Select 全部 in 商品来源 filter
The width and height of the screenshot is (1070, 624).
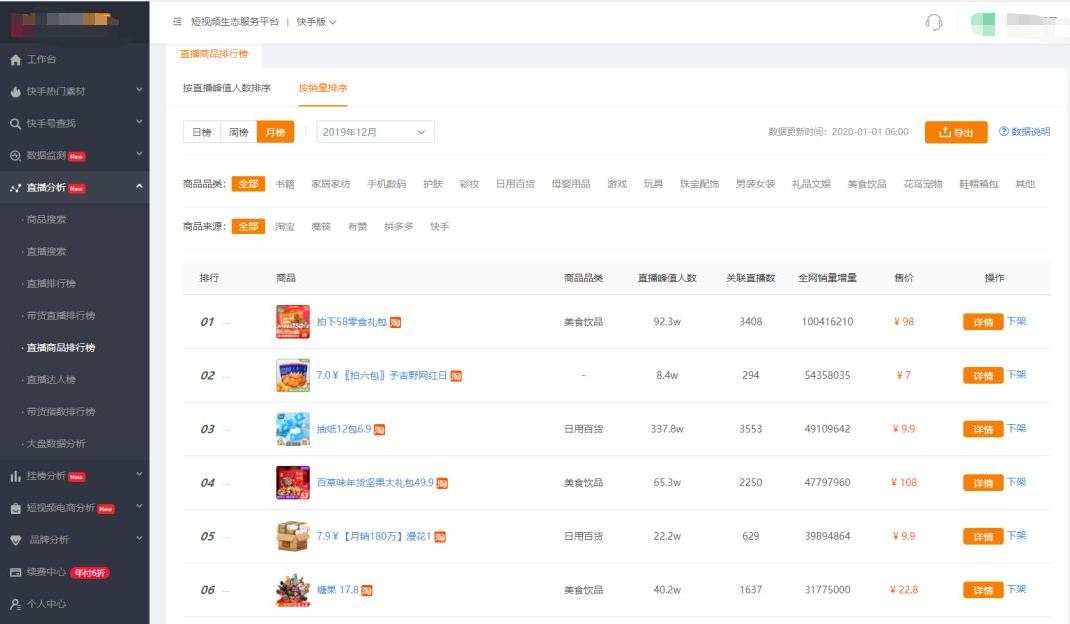[248, 226]
